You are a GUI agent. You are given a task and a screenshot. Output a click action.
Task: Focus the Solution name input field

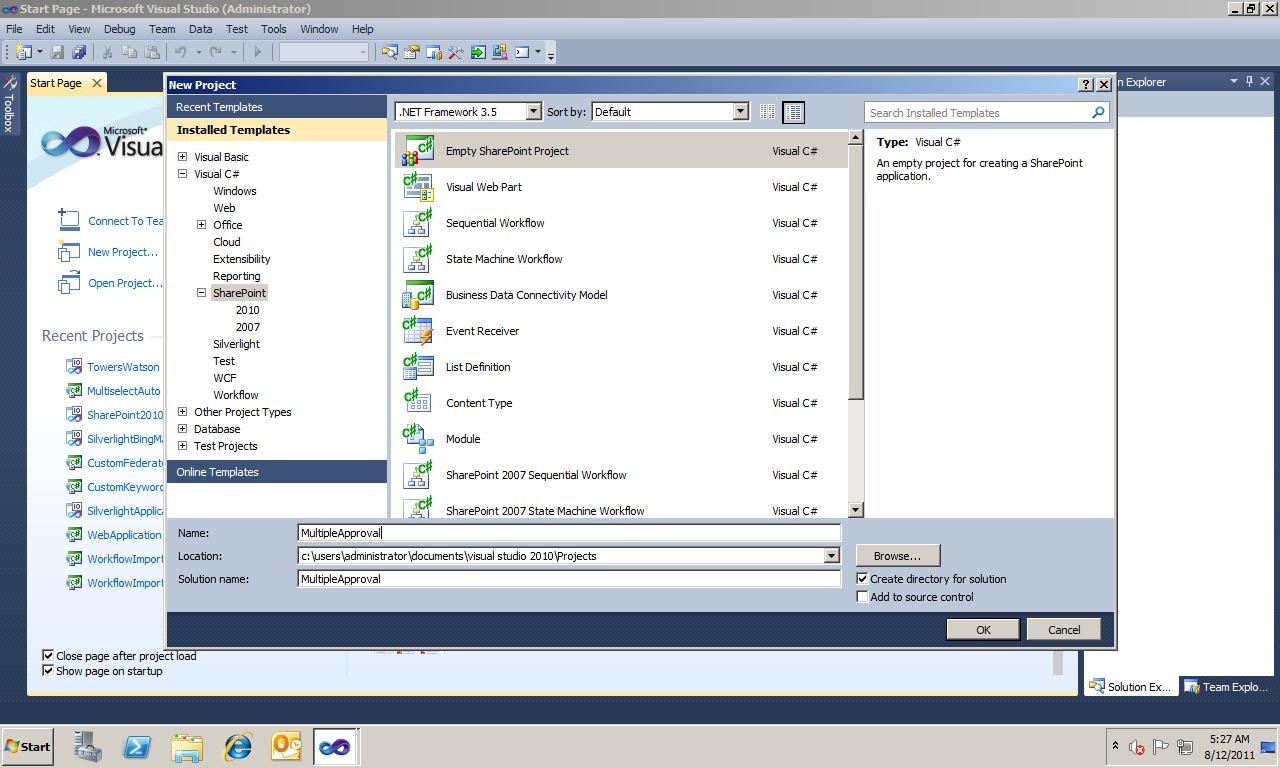[x=569, y=579]
